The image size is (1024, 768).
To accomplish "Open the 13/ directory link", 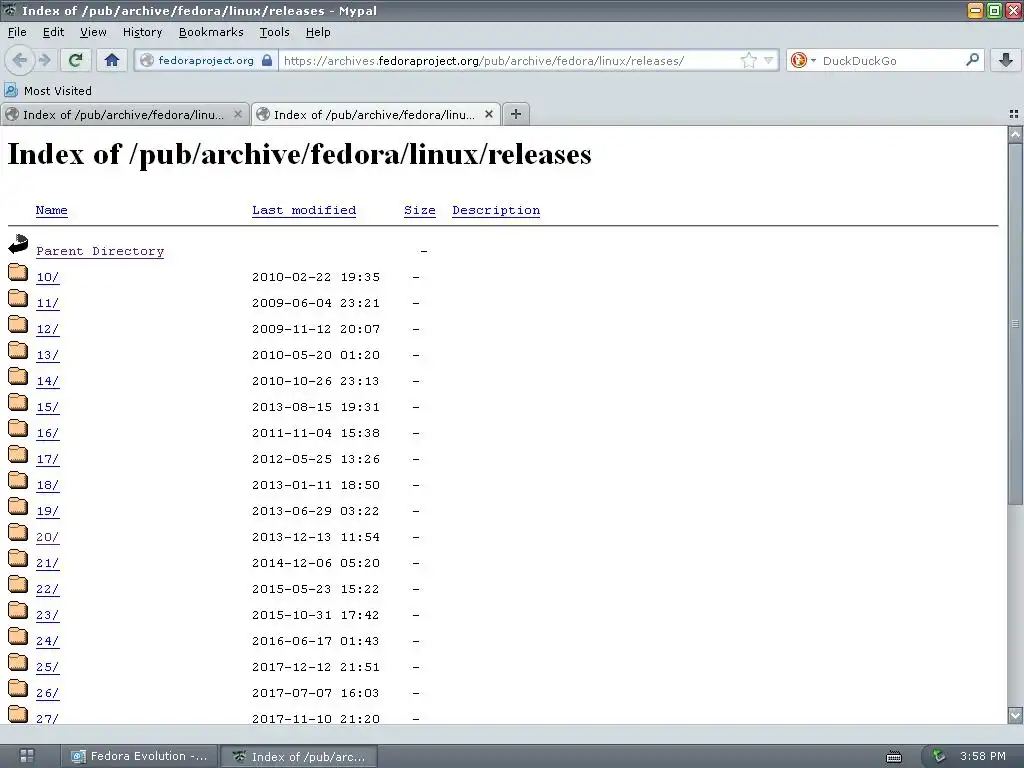I will click(x=48, y=355).
